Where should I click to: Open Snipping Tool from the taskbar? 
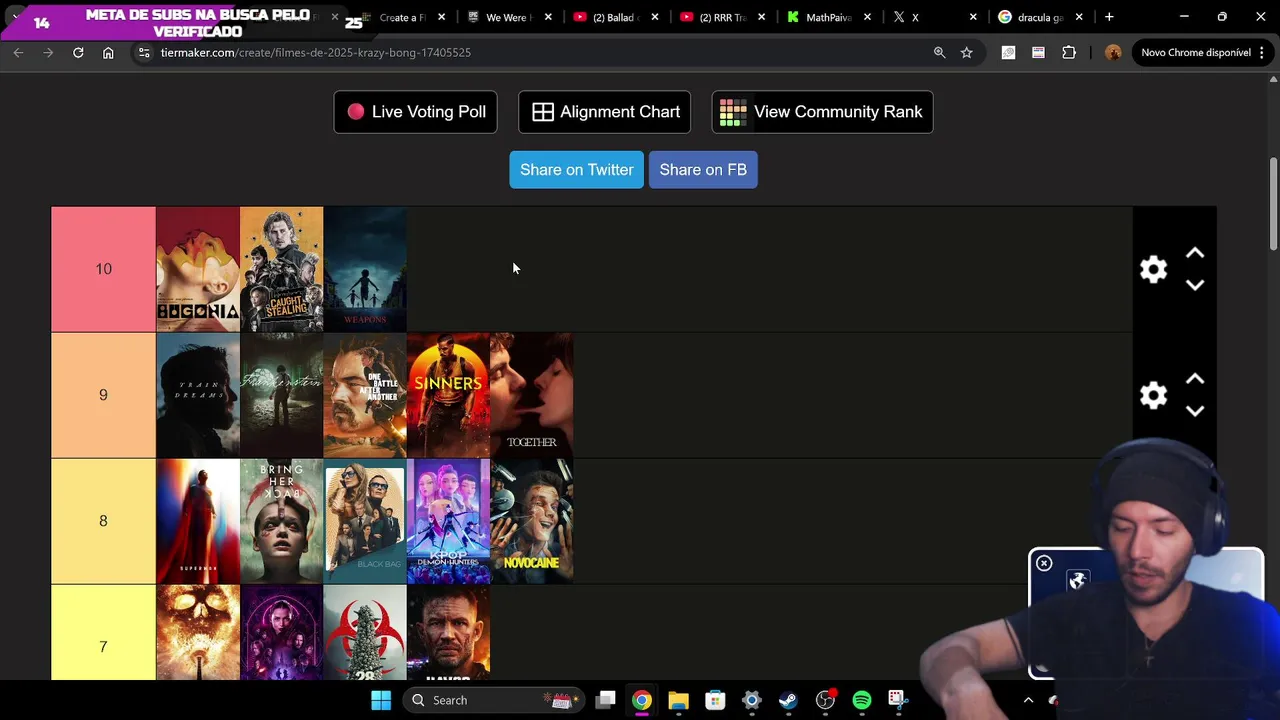click(x=898, y=700)
